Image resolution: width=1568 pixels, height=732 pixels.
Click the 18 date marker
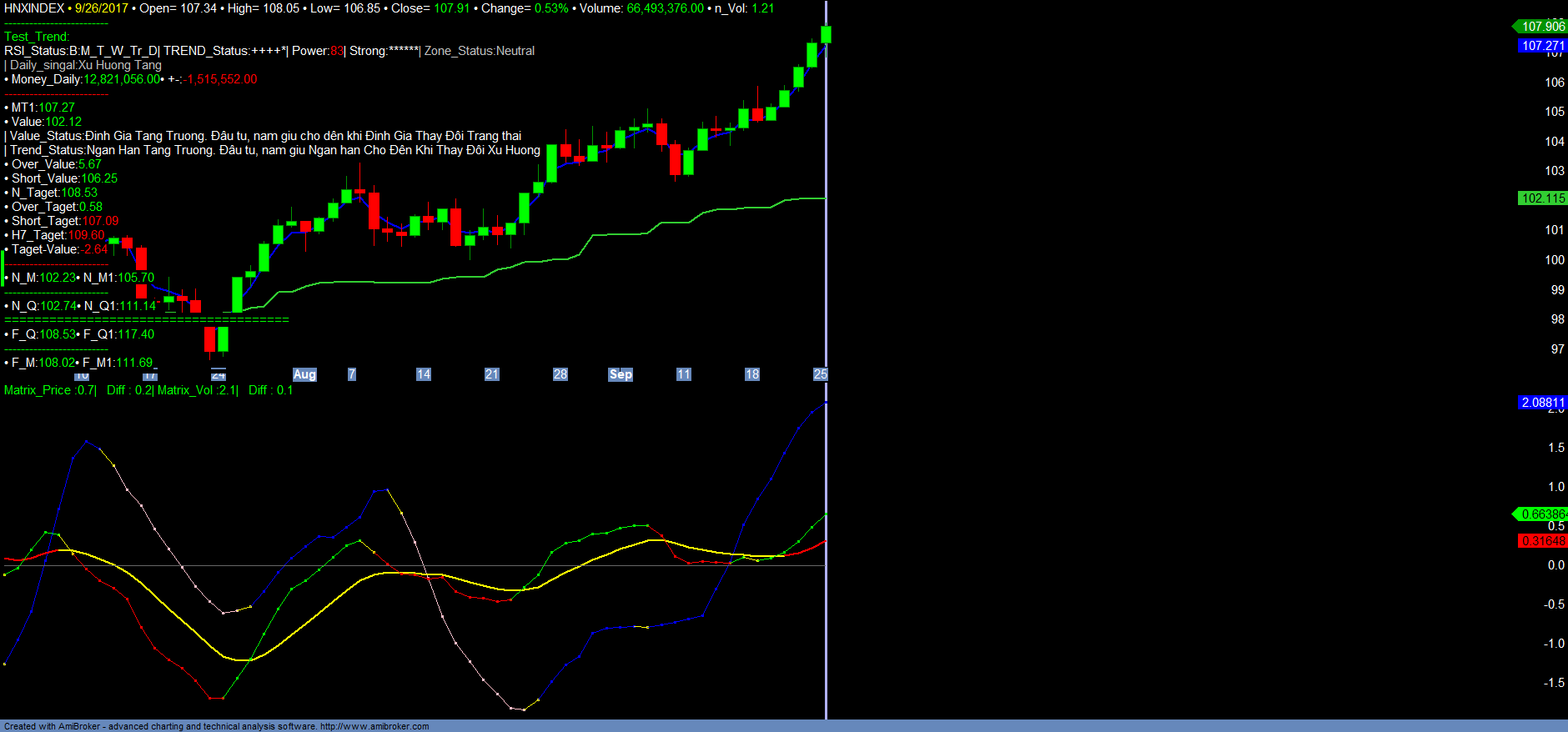(x=752, y=374)
